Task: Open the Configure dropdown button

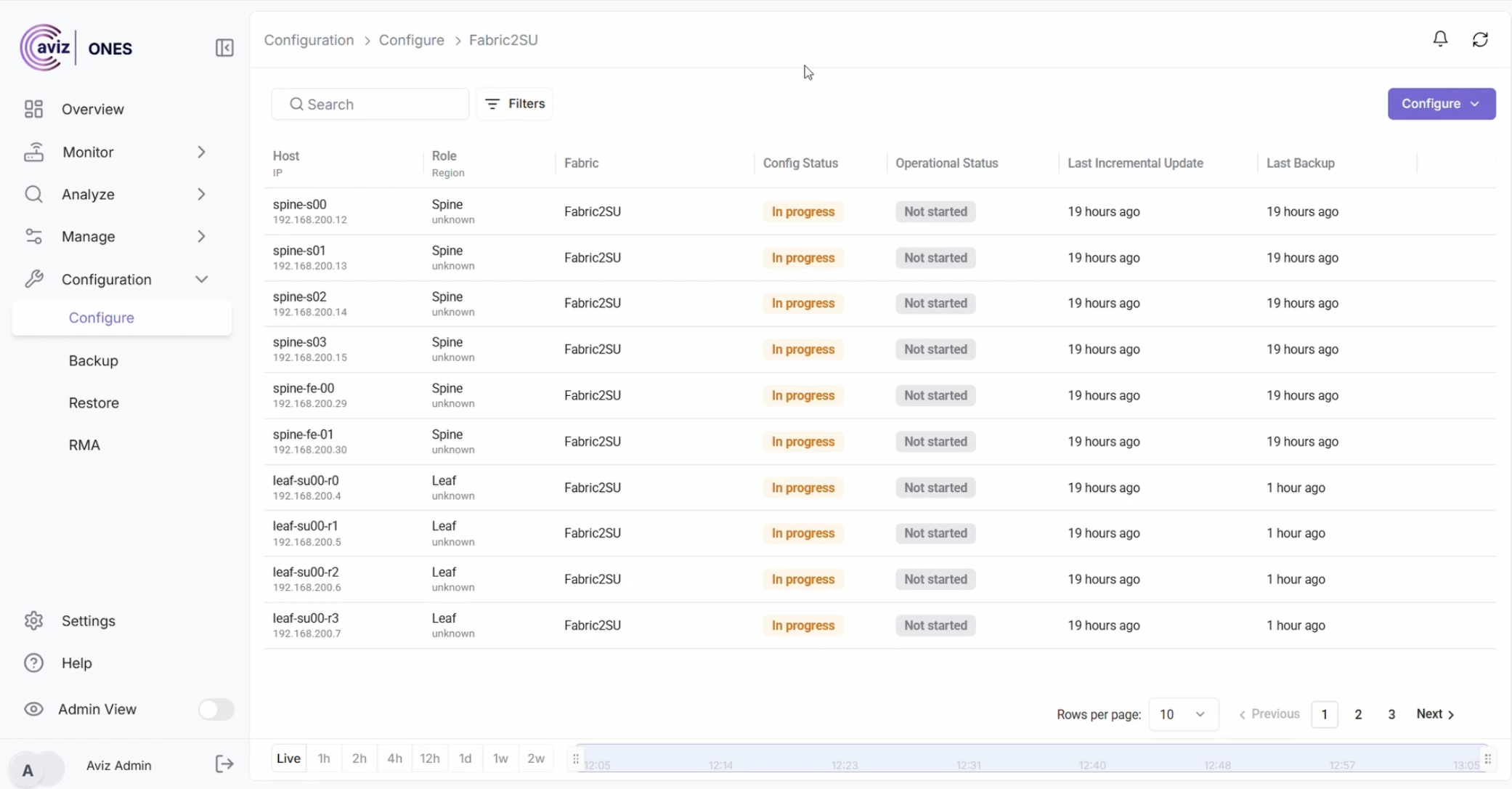Action: tap(1441, 104)
